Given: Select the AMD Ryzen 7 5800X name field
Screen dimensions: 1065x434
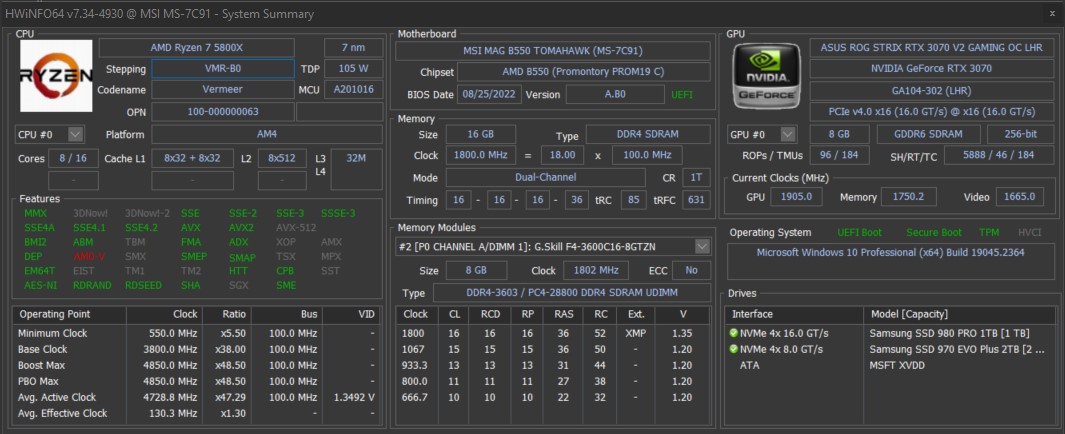Looking at the screenshot, I should pyautogui.click(x=197, y=48).
